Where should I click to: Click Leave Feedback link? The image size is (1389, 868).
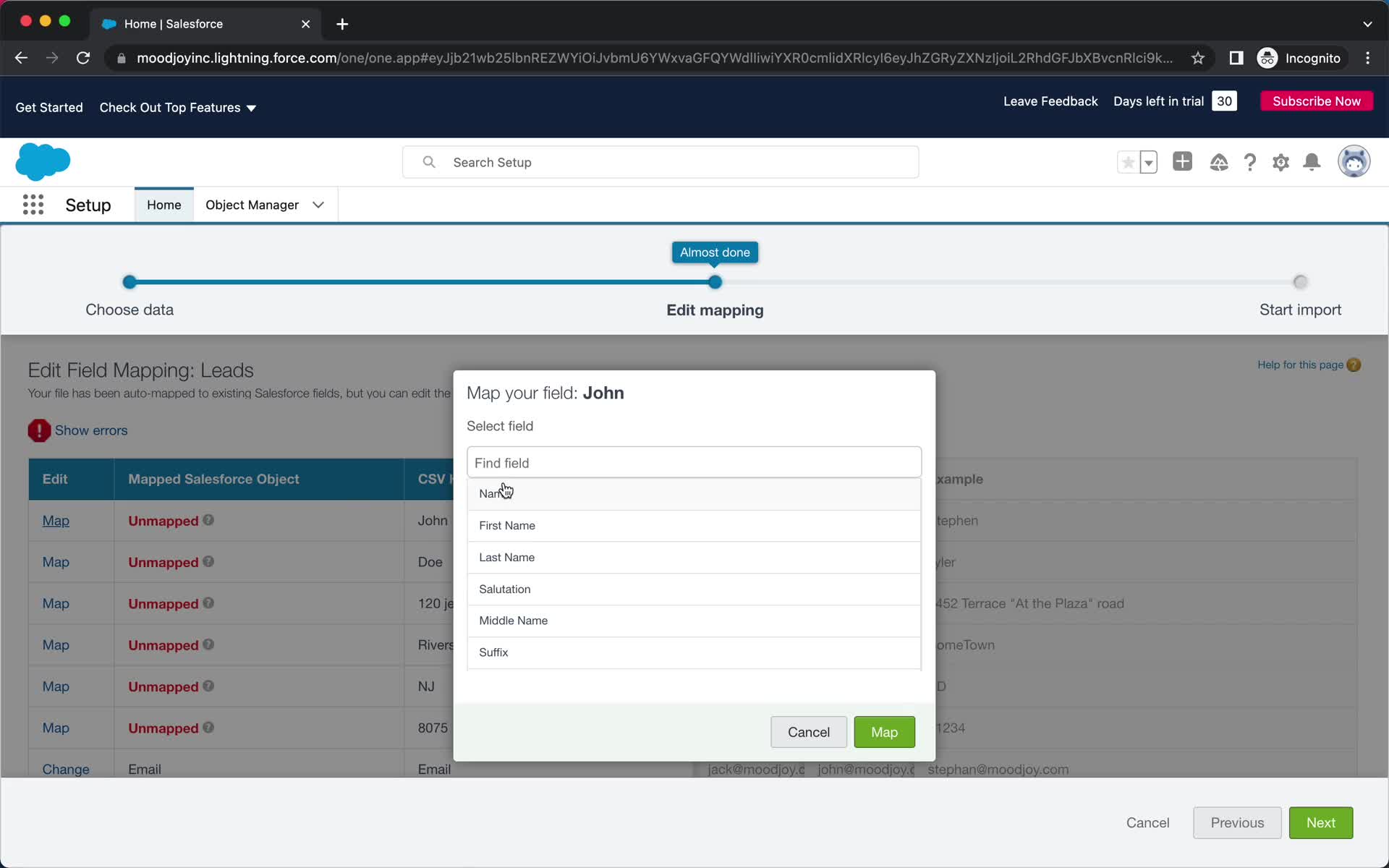click(1050, 101)
